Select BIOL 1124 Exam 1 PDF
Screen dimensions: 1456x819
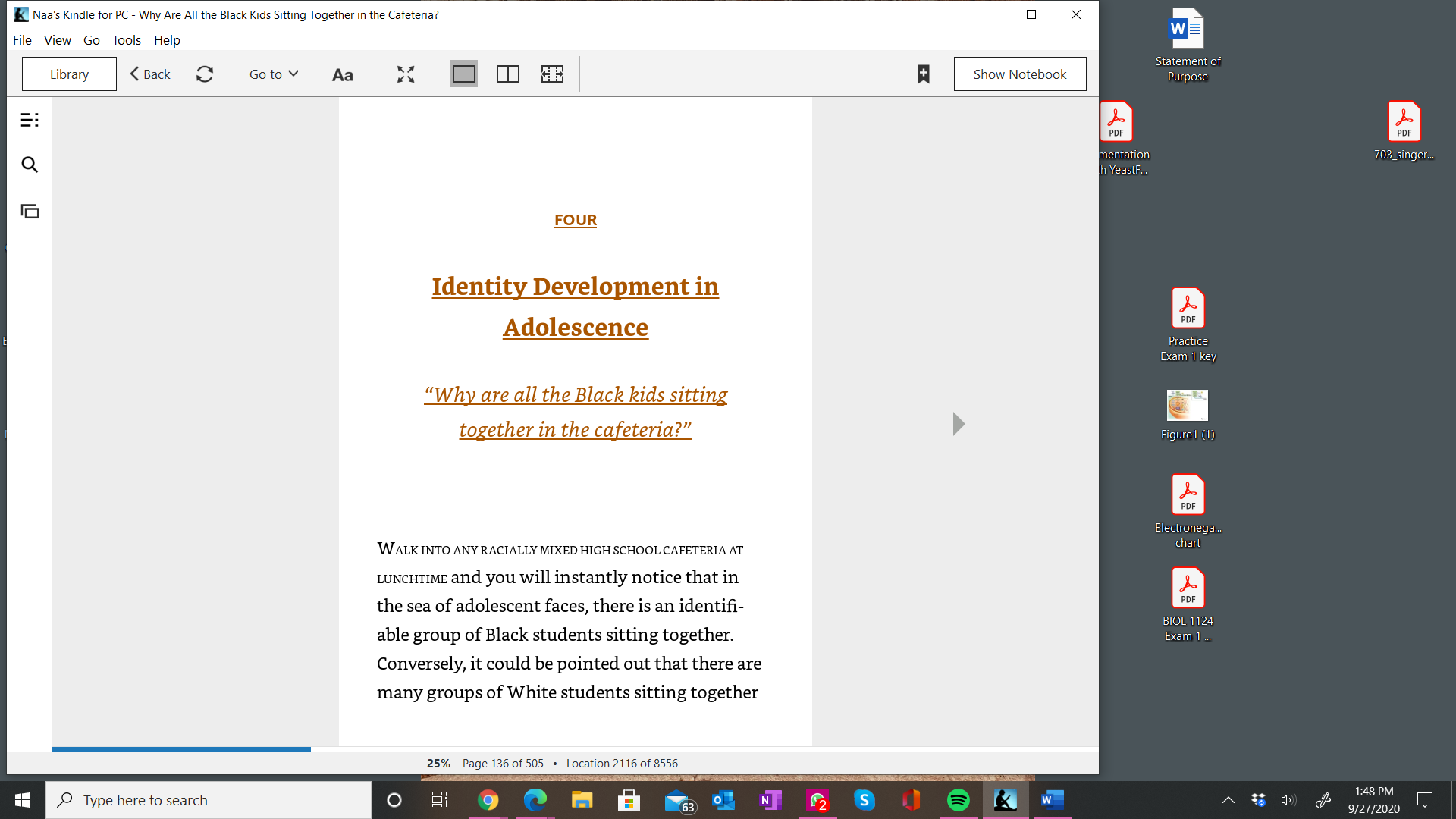(1188, 605)
